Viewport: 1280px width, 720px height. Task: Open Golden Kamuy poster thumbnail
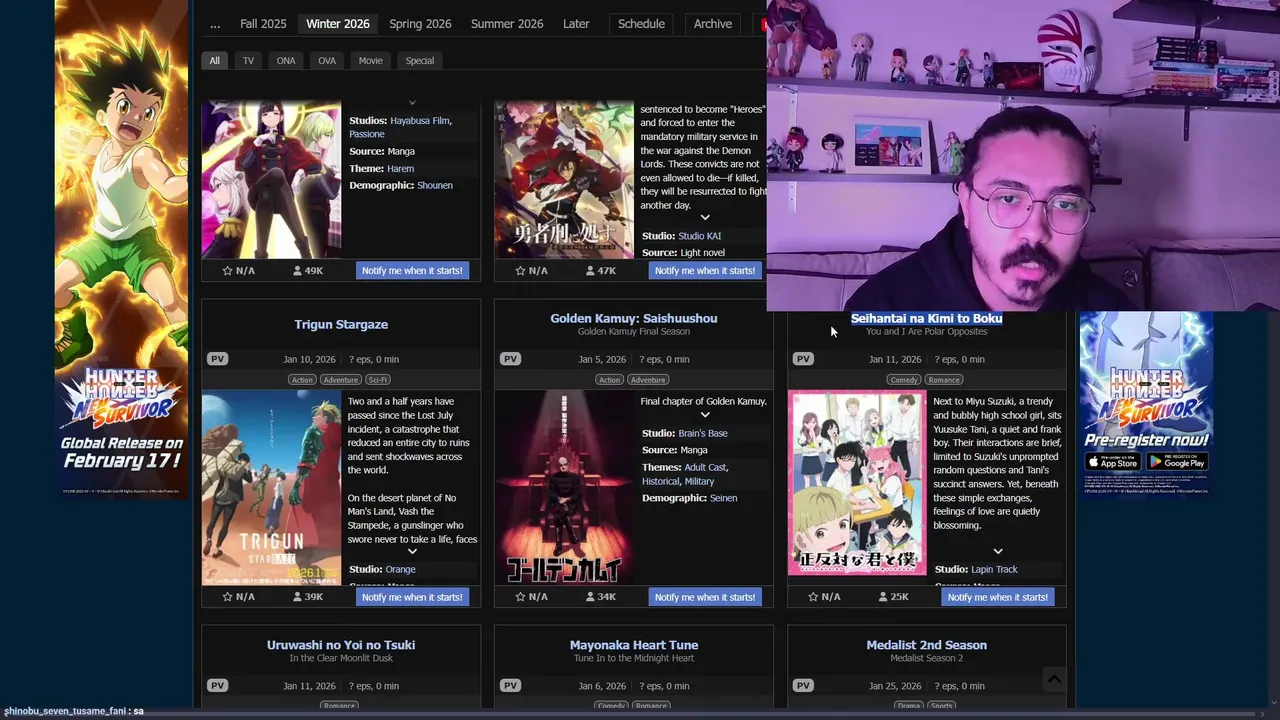[564, 489]
